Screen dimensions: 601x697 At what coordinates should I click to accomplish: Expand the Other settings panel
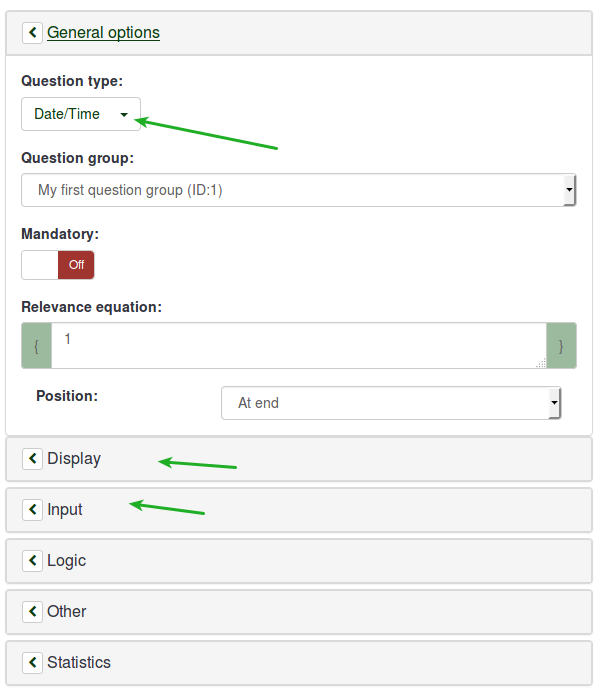pyautogui.click(x=67, y=612)
